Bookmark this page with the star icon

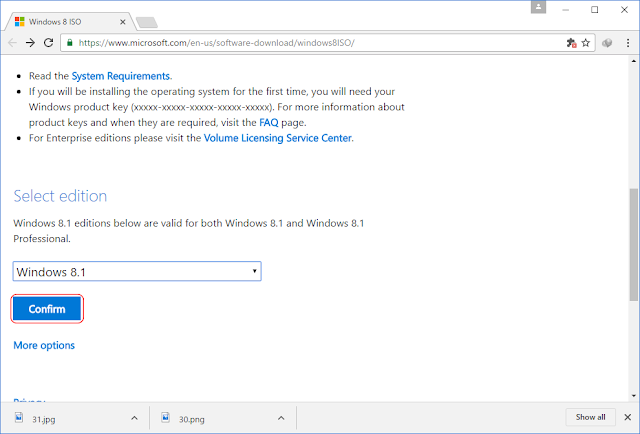[586, 43]
